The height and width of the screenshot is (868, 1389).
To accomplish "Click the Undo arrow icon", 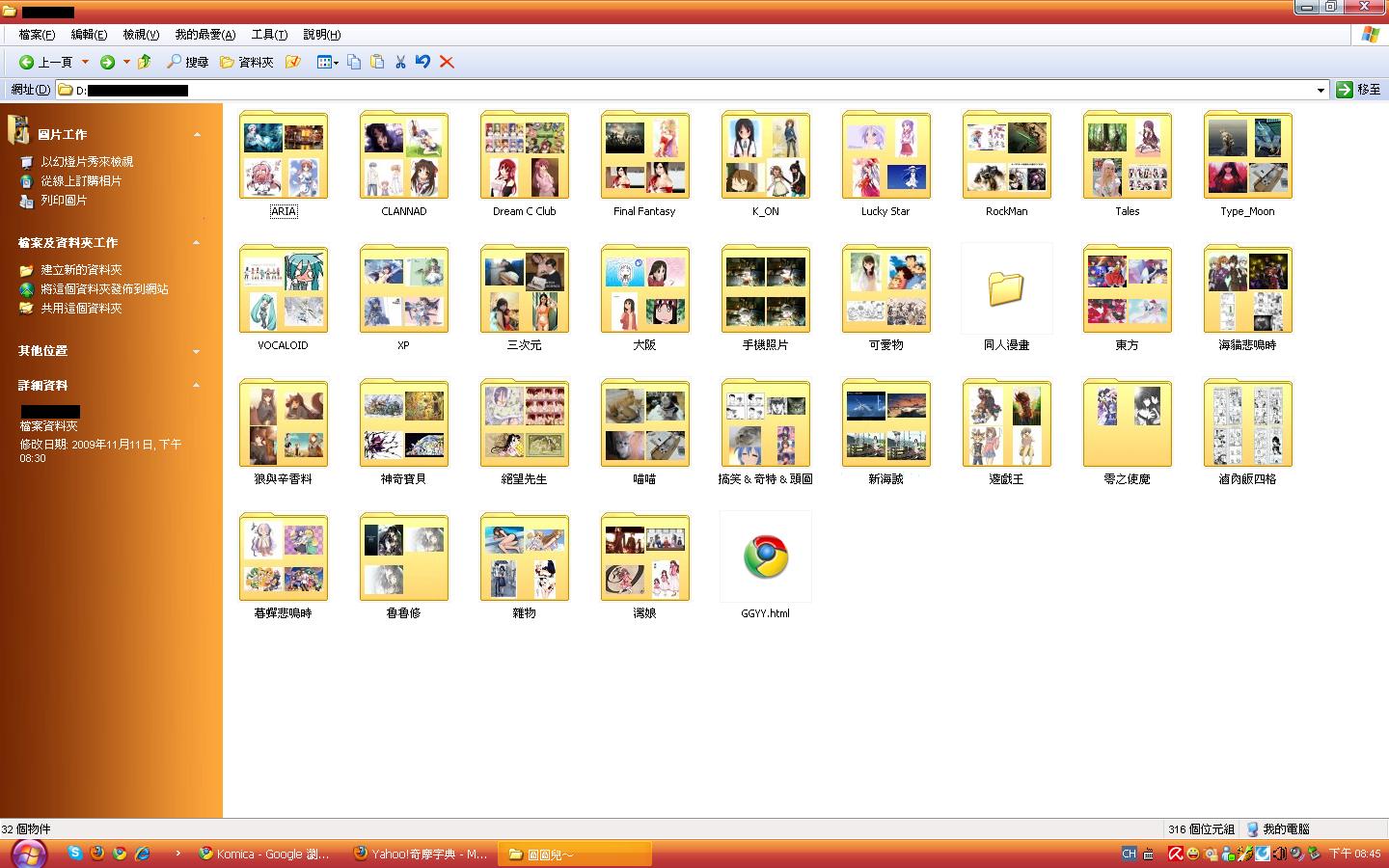I will point(422,62).
